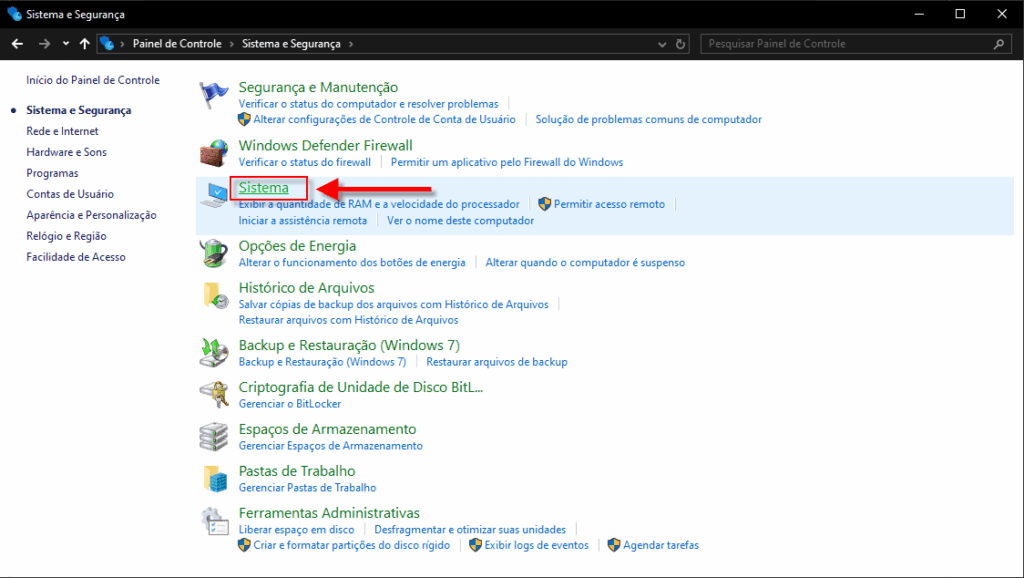Click the shield icon beside Exibir logs de eventos
This screenshot has width=1024, height=578.
(475, 545)
